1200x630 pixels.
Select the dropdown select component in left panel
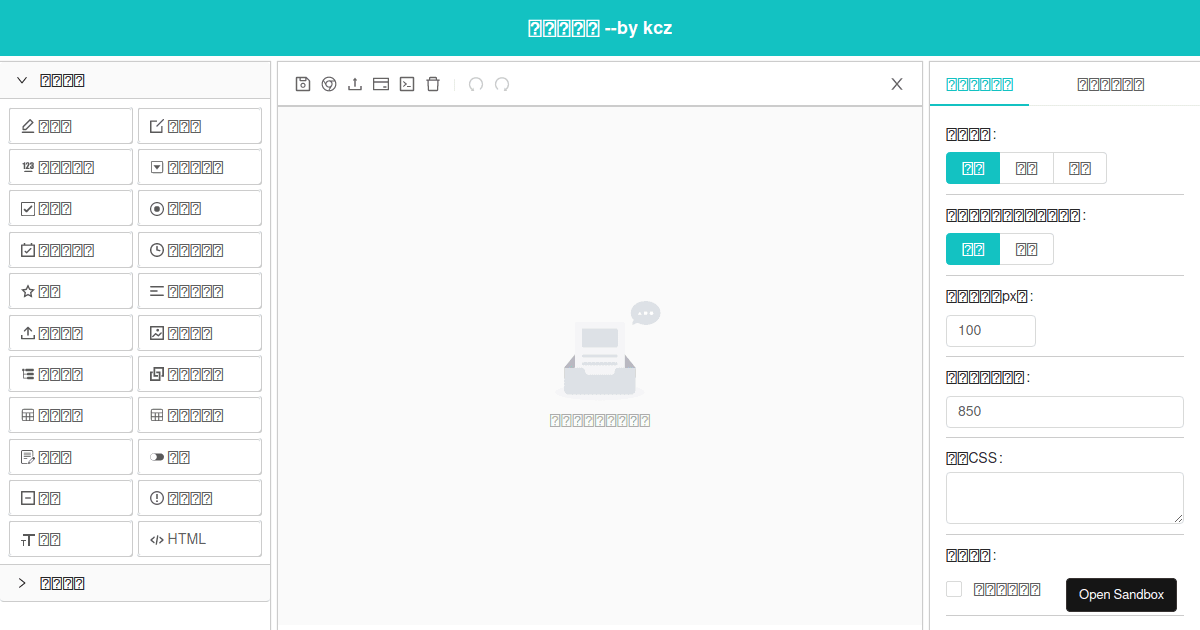(x=199, y=166)
